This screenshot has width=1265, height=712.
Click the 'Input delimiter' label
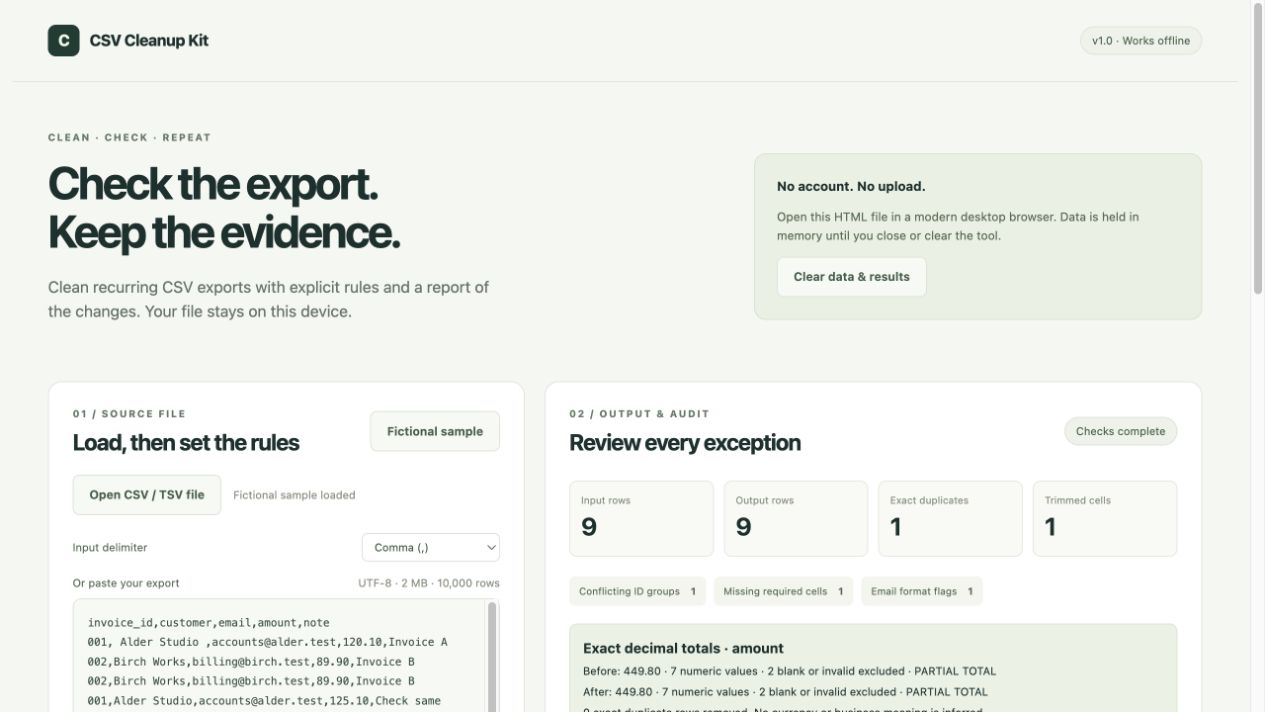pyautogui.click(x=110, y=547)
